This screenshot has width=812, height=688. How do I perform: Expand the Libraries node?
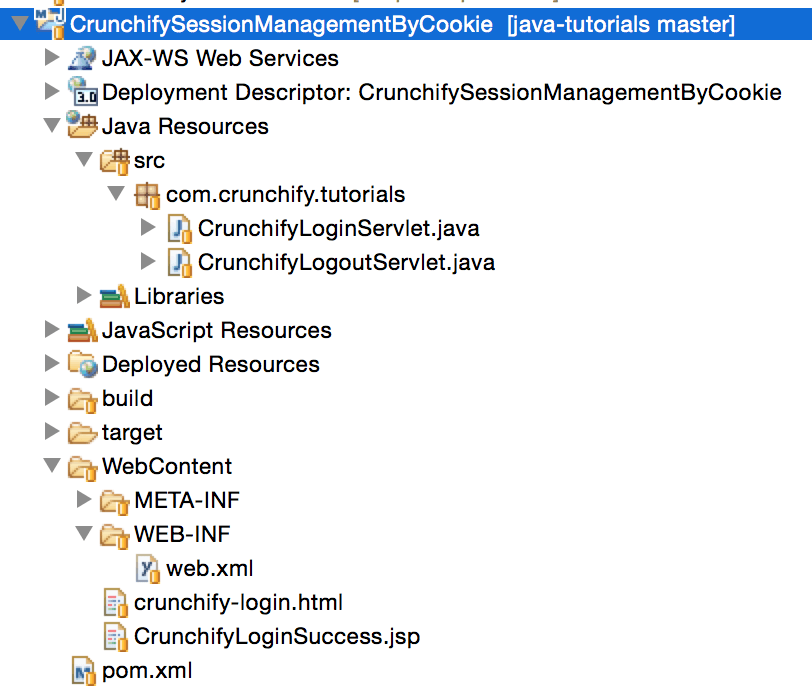84,296
